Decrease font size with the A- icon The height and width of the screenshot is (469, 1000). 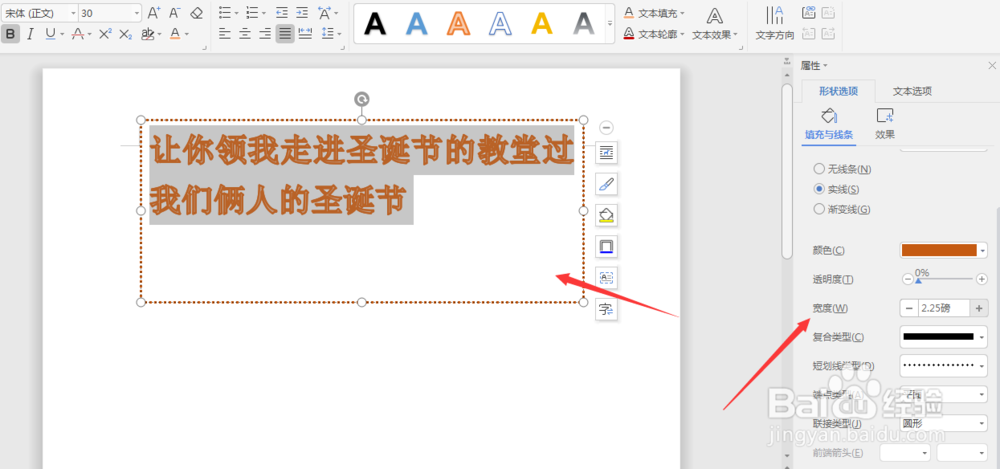(x=174, y=13)
